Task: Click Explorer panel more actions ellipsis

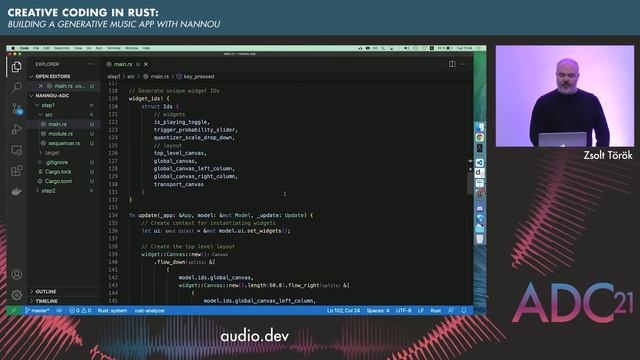Action: 91,64
